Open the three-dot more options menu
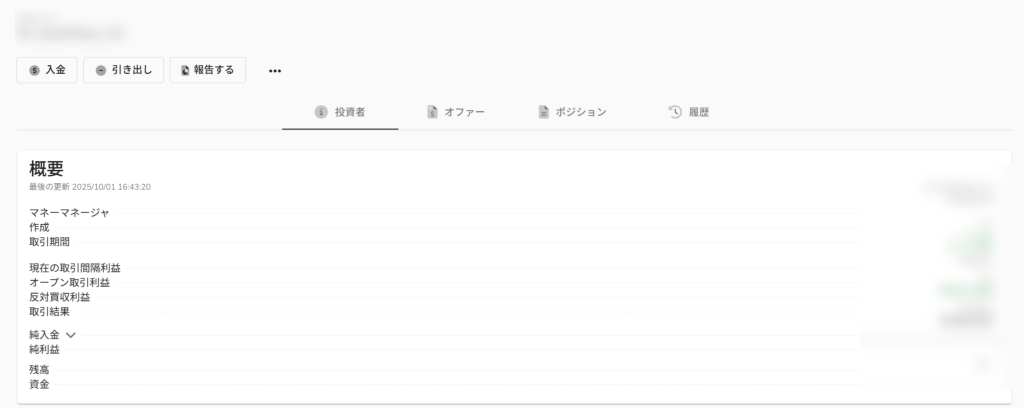This screenshot has height=408, width=1024. (275, 71)
